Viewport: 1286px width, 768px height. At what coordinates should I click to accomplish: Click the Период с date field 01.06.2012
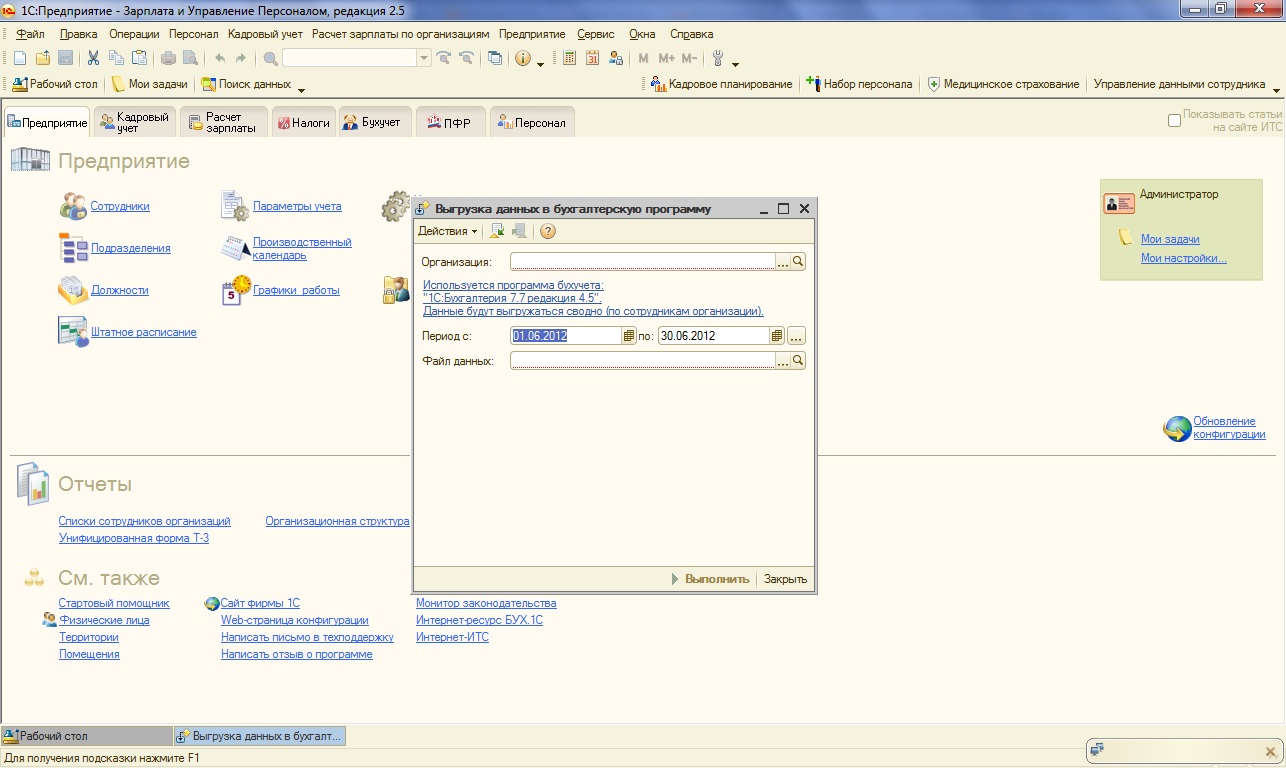coord(566,336)
